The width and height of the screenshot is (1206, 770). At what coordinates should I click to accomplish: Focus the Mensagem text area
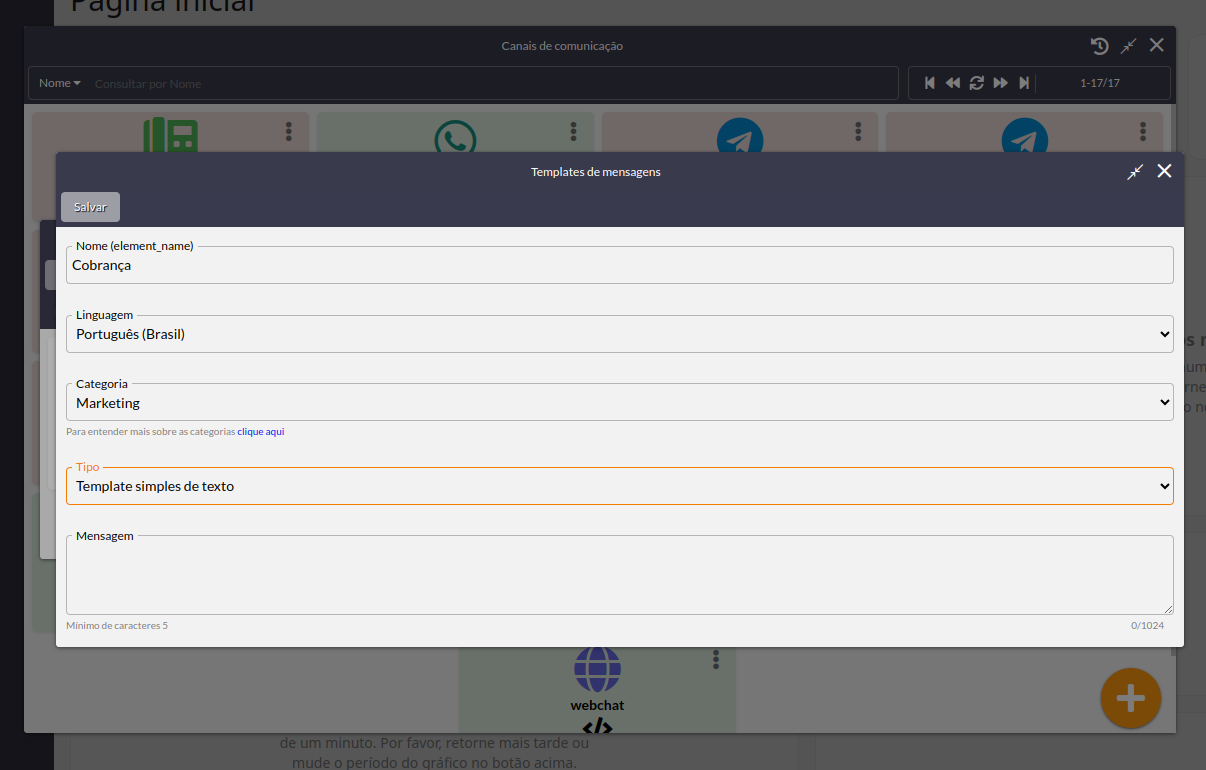pyautogui.click(x=619, y=575)
